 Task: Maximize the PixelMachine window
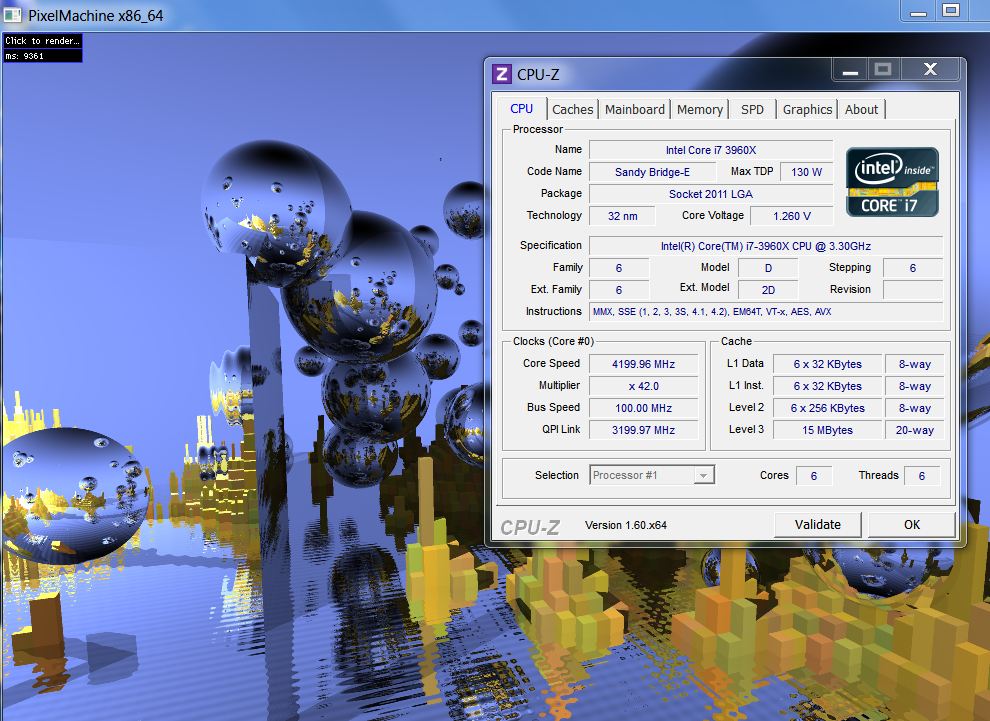[951, 11]
